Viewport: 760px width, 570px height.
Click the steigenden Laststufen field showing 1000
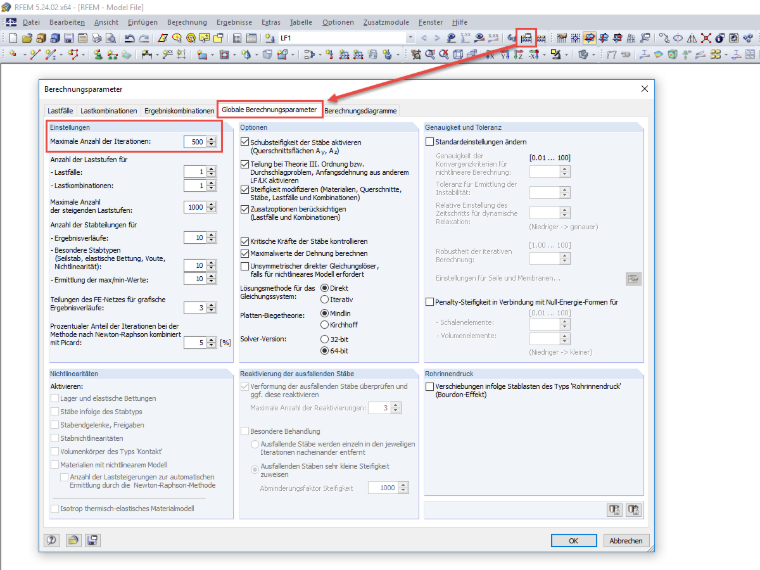[x=195, y=207]
